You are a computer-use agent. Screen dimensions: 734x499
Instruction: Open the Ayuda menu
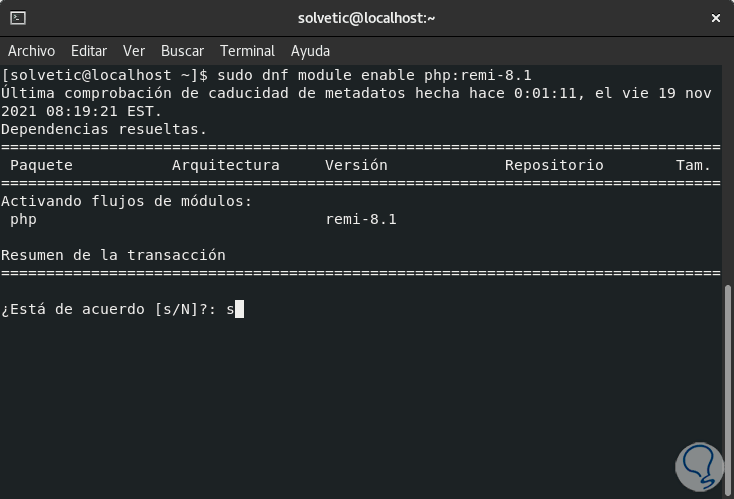(310, 51)
